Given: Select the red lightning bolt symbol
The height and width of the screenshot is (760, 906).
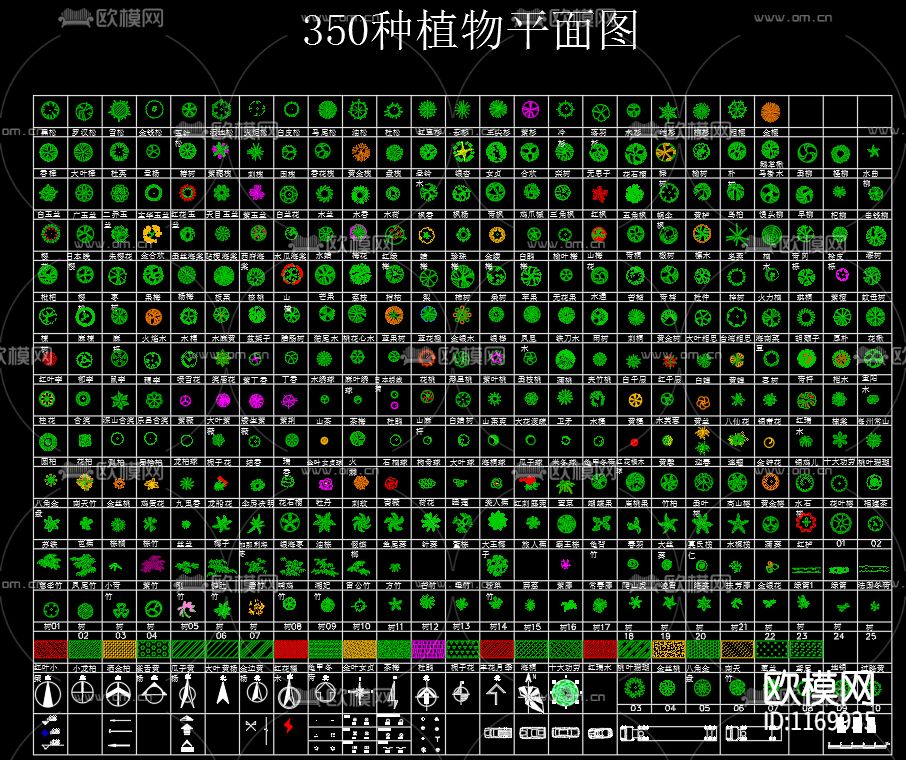Looking at the screenshot, I should 288,725.
